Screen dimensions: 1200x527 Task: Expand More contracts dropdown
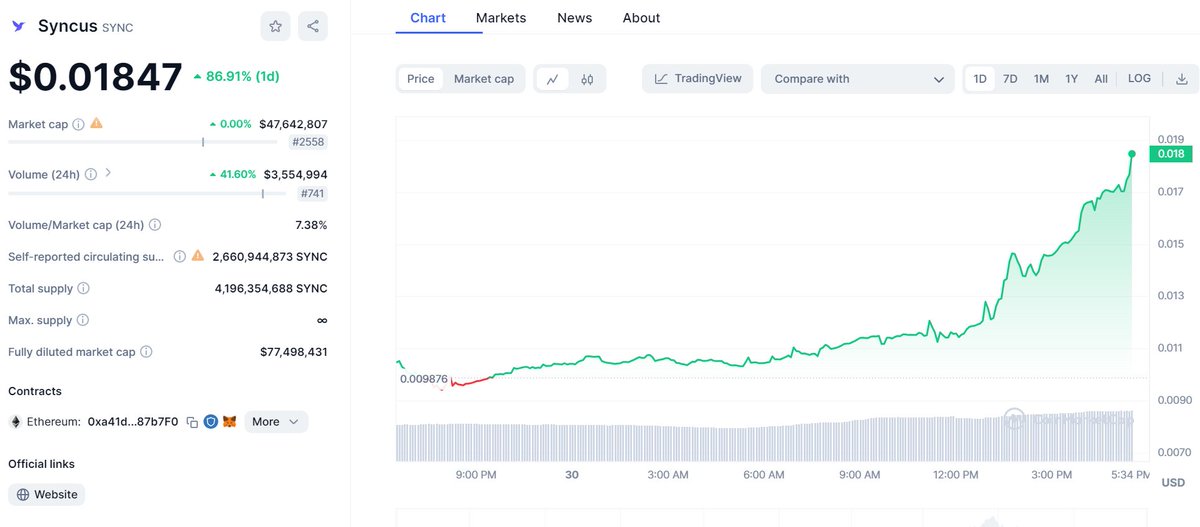276,422
